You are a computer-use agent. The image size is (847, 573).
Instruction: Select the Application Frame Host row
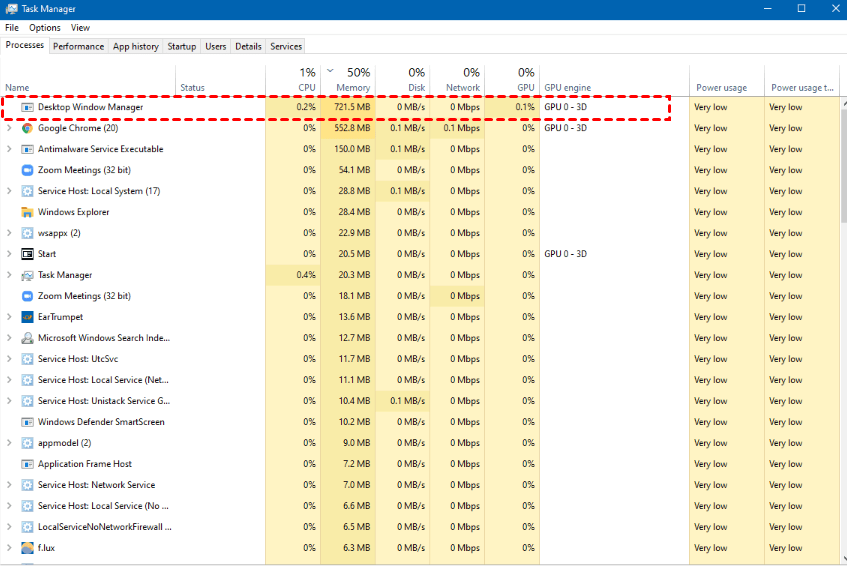[x=85, y=464]
